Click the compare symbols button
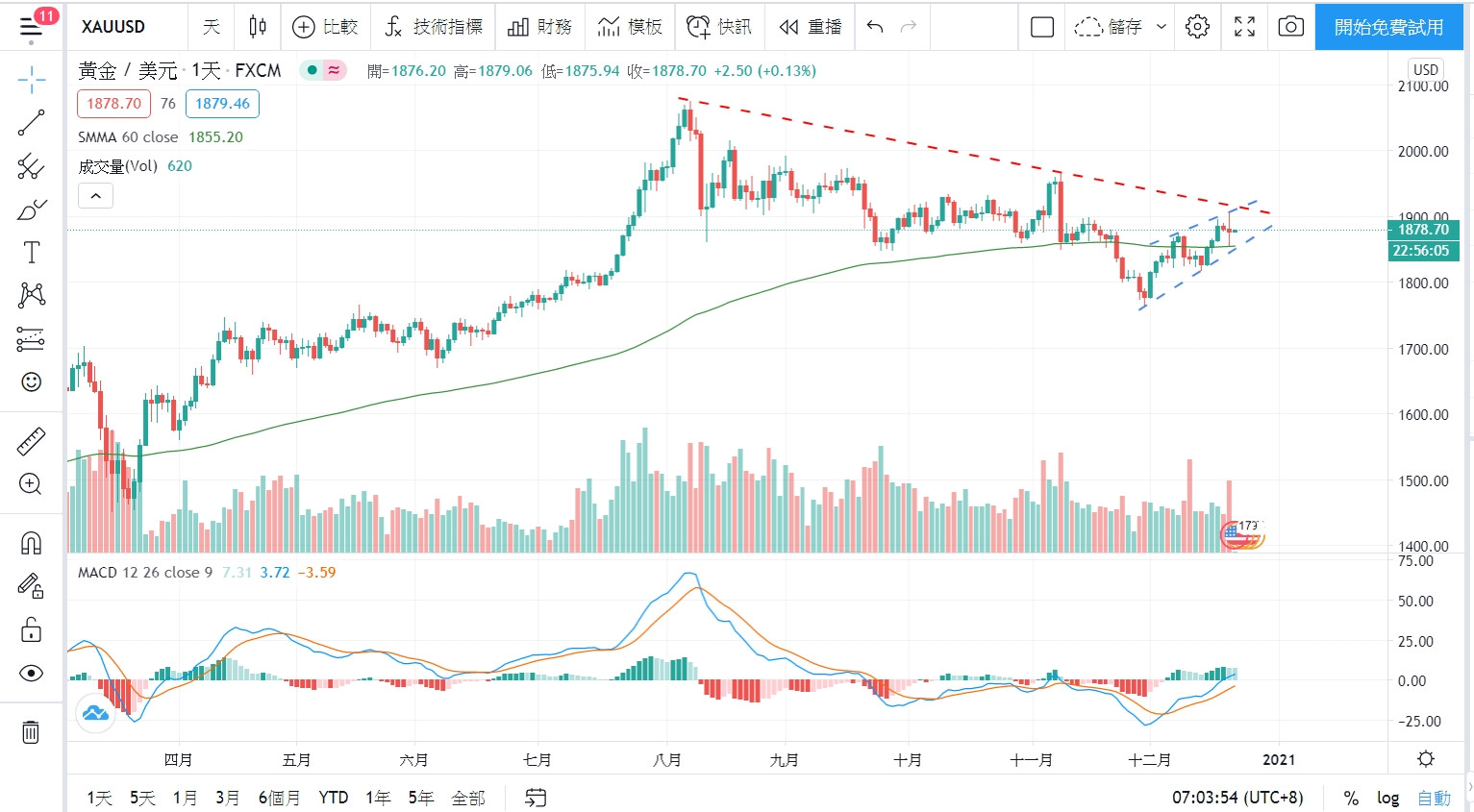This screenshot has height=812, width=1474. coord(325,27)
